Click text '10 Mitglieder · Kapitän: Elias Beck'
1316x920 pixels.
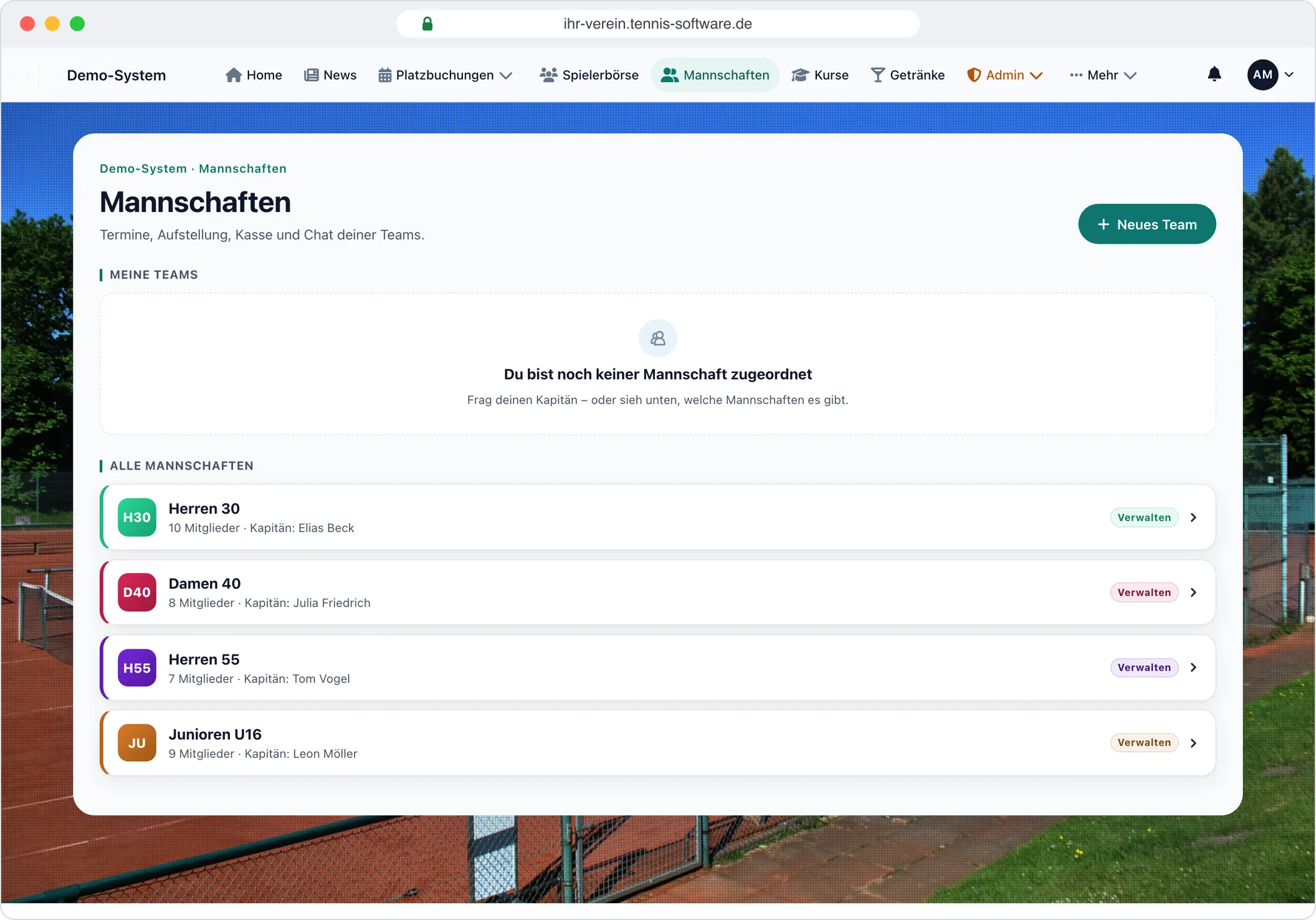pyautogui.click(x=261, y=528)
